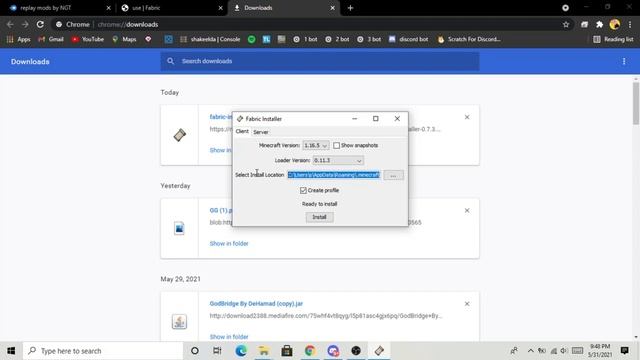Switch to the use | Fabric browser tab

click(x=171, y=8)
